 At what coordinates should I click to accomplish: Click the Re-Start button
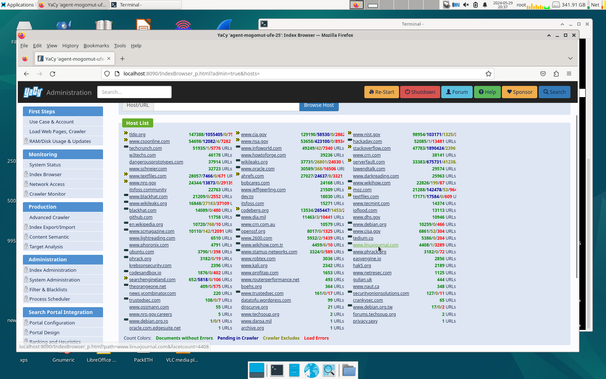pyautogui.click(x=381, y=92)
